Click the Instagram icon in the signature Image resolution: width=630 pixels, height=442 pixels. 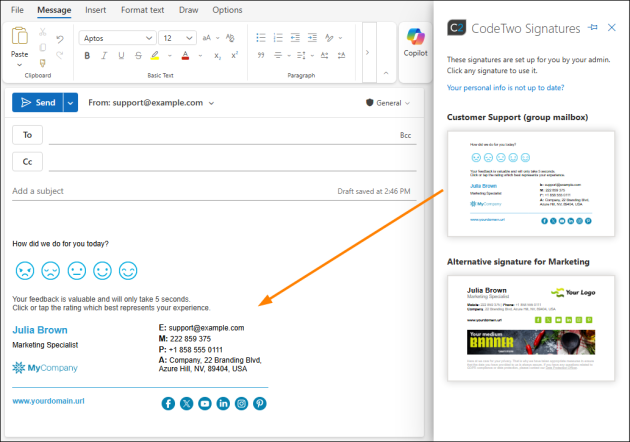coord(241,403)
